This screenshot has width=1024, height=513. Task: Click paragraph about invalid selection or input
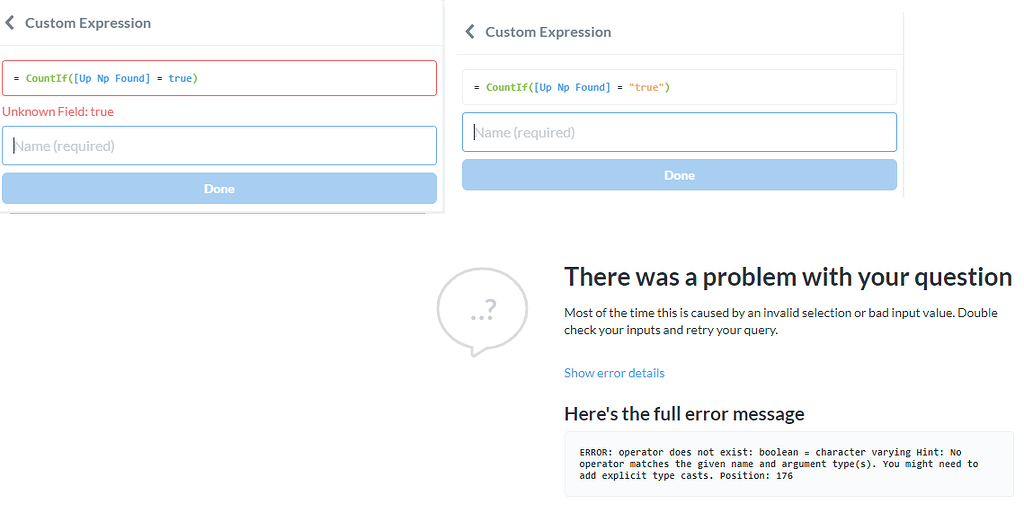tap(781, 321)
